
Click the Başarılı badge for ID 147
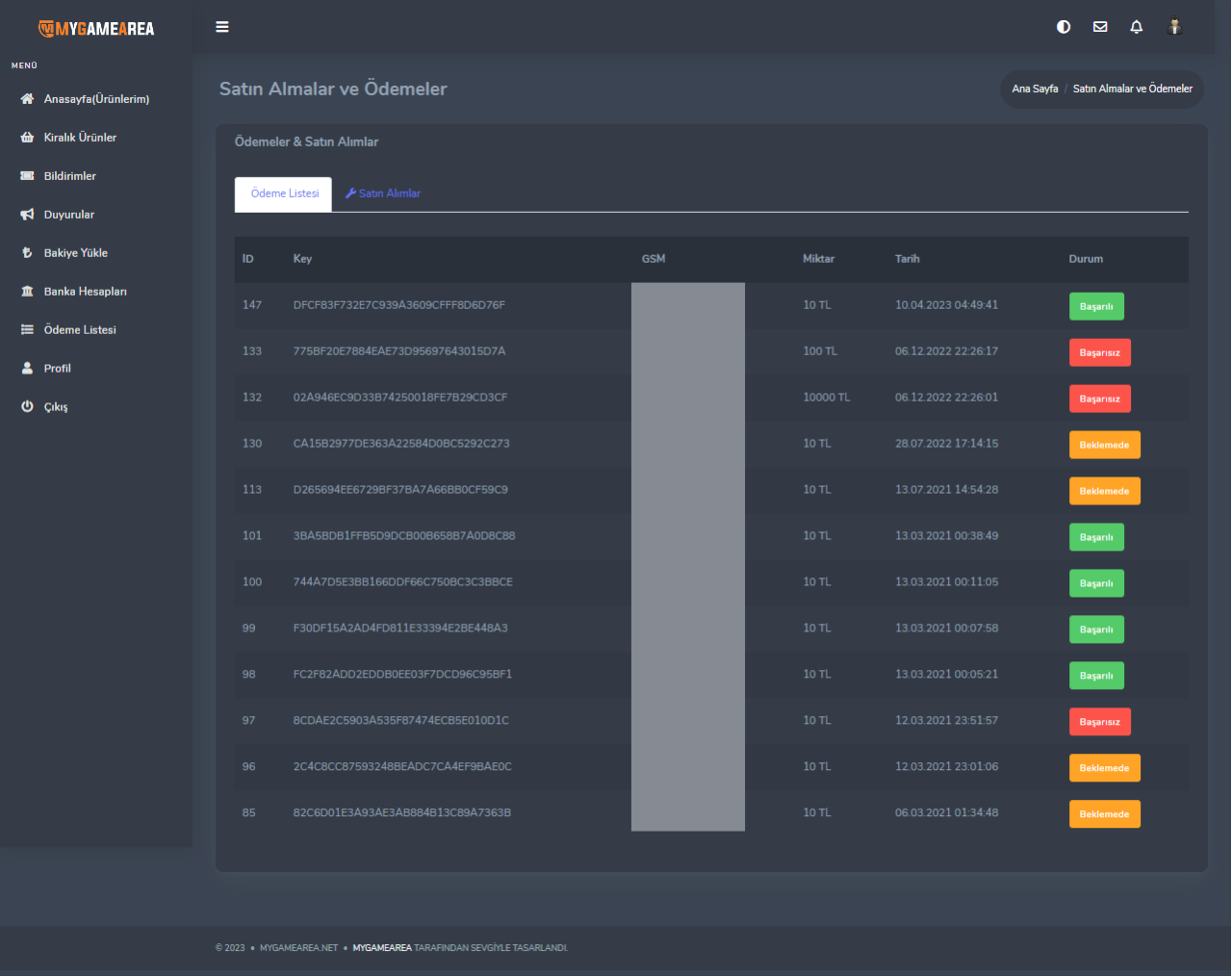click(x=1096, y=306)
